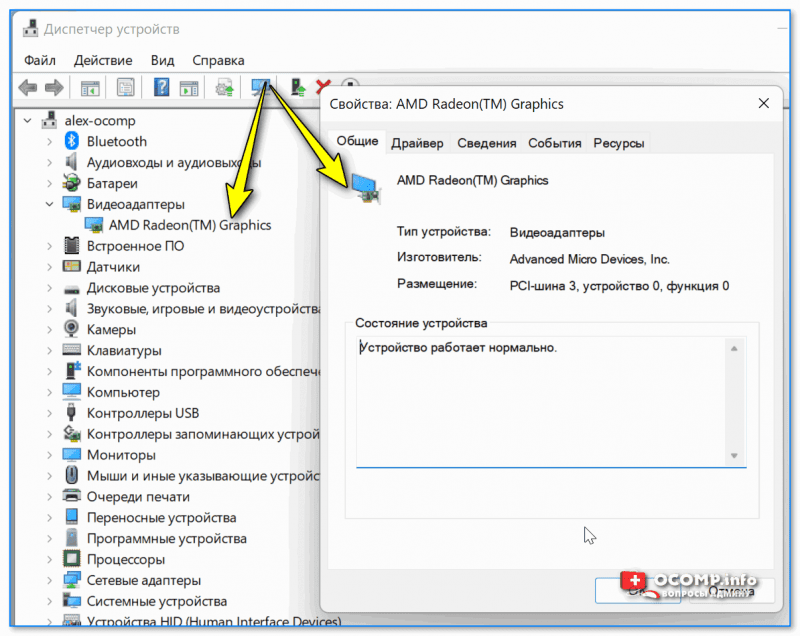Switch to the Сведения tab

[486, 143]
